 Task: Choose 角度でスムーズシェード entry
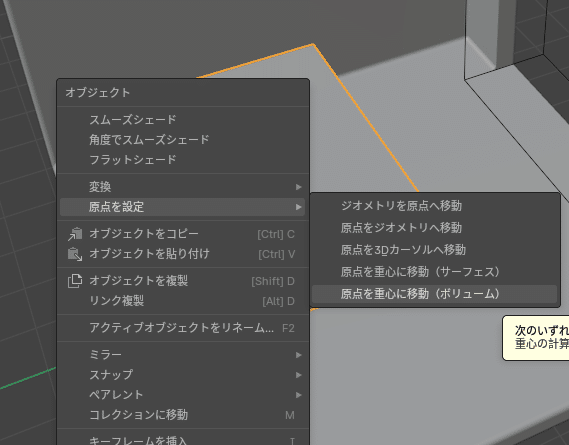(x=183, y=140)
